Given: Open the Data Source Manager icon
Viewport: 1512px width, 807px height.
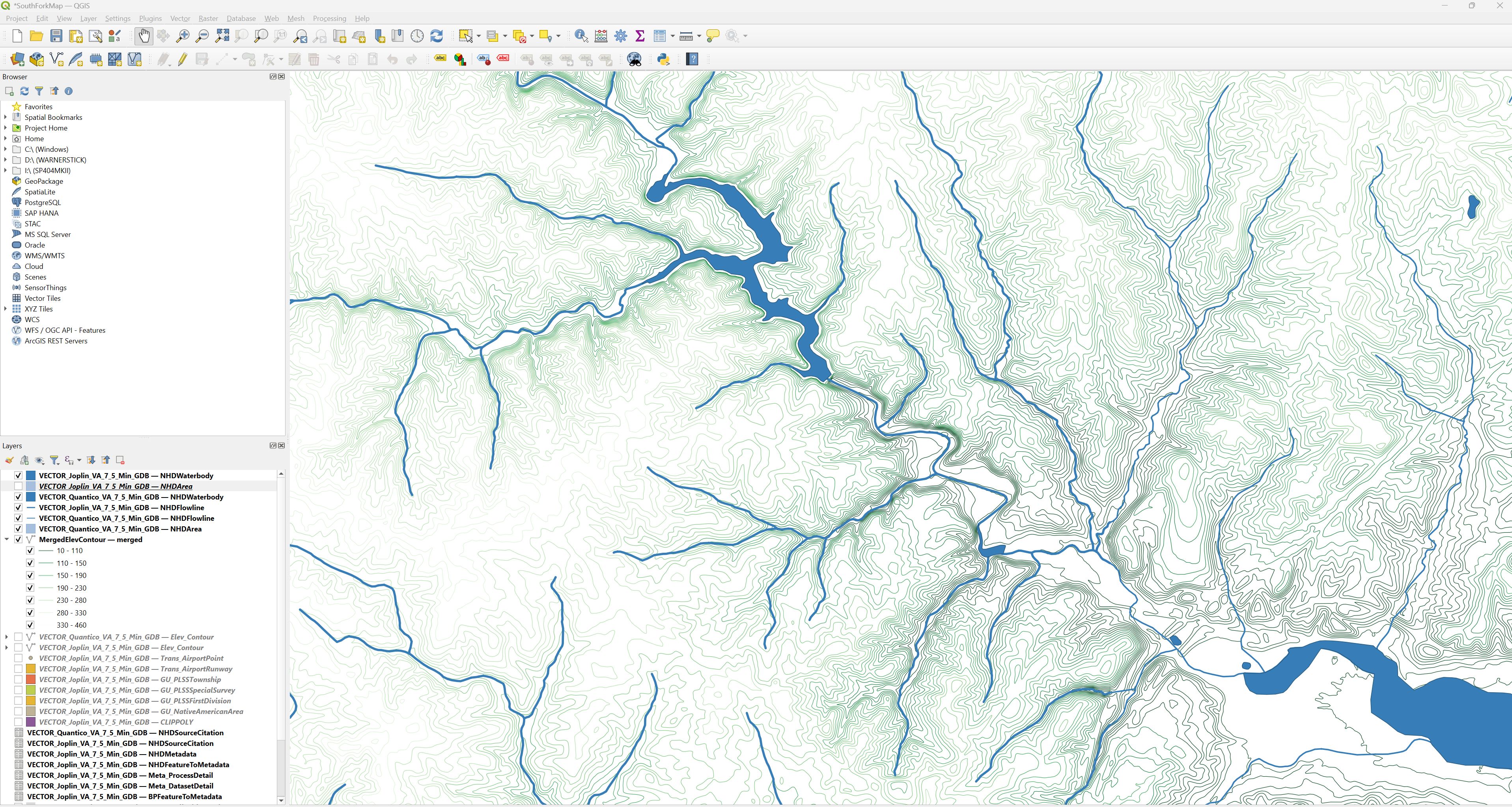Looking at the screenshot, I should click(x=17, y=59).
